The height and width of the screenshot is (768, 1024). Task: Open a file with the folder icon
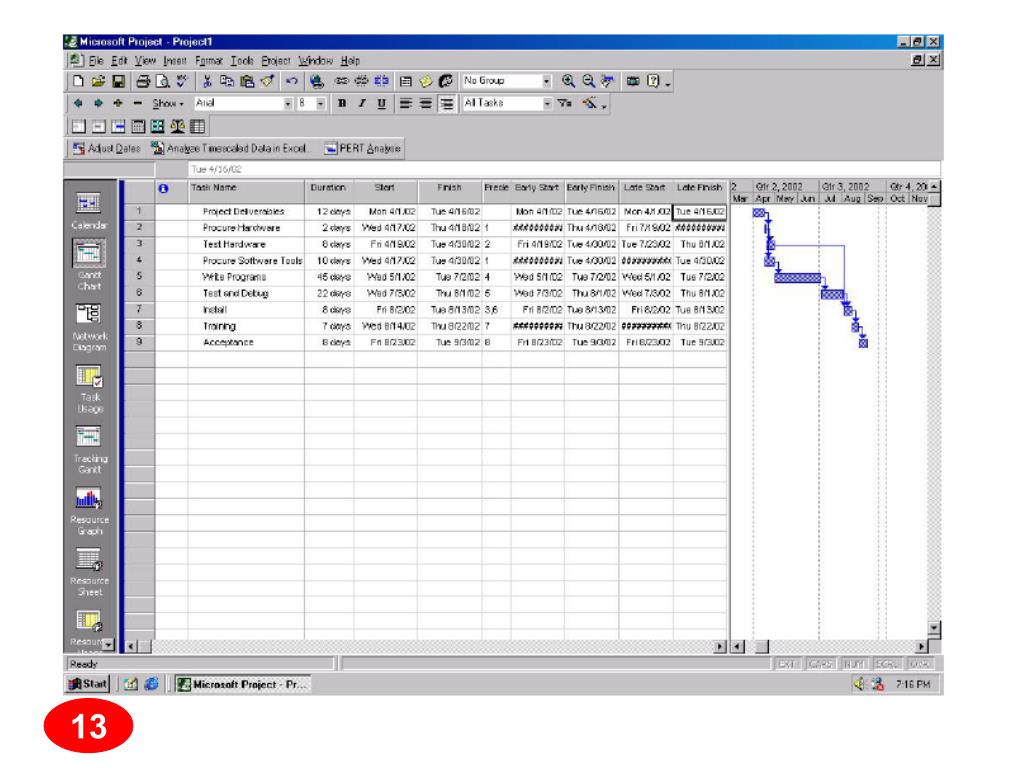point(99,81)
